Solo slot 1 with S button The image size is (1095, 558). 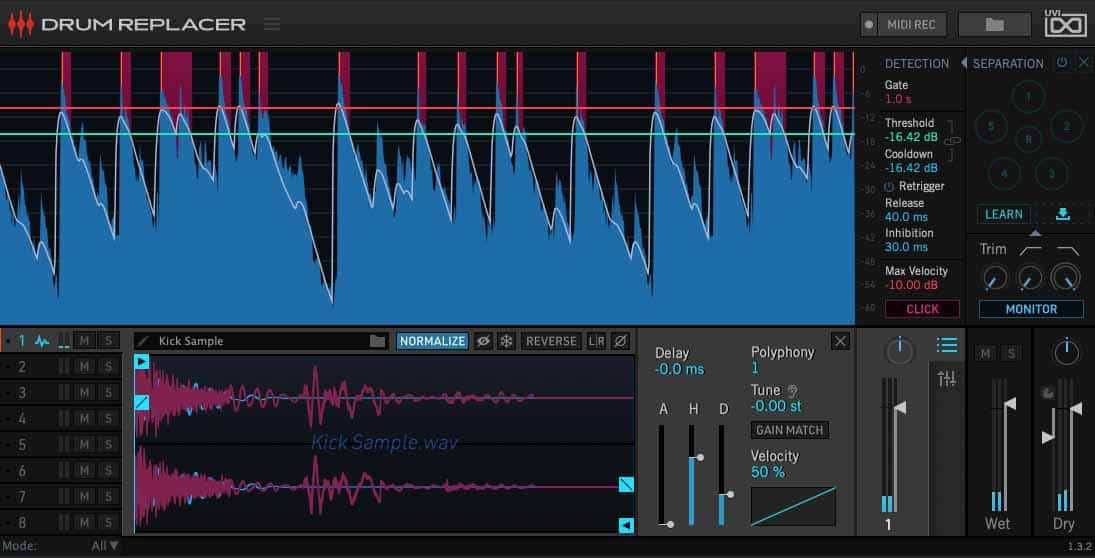108,341
